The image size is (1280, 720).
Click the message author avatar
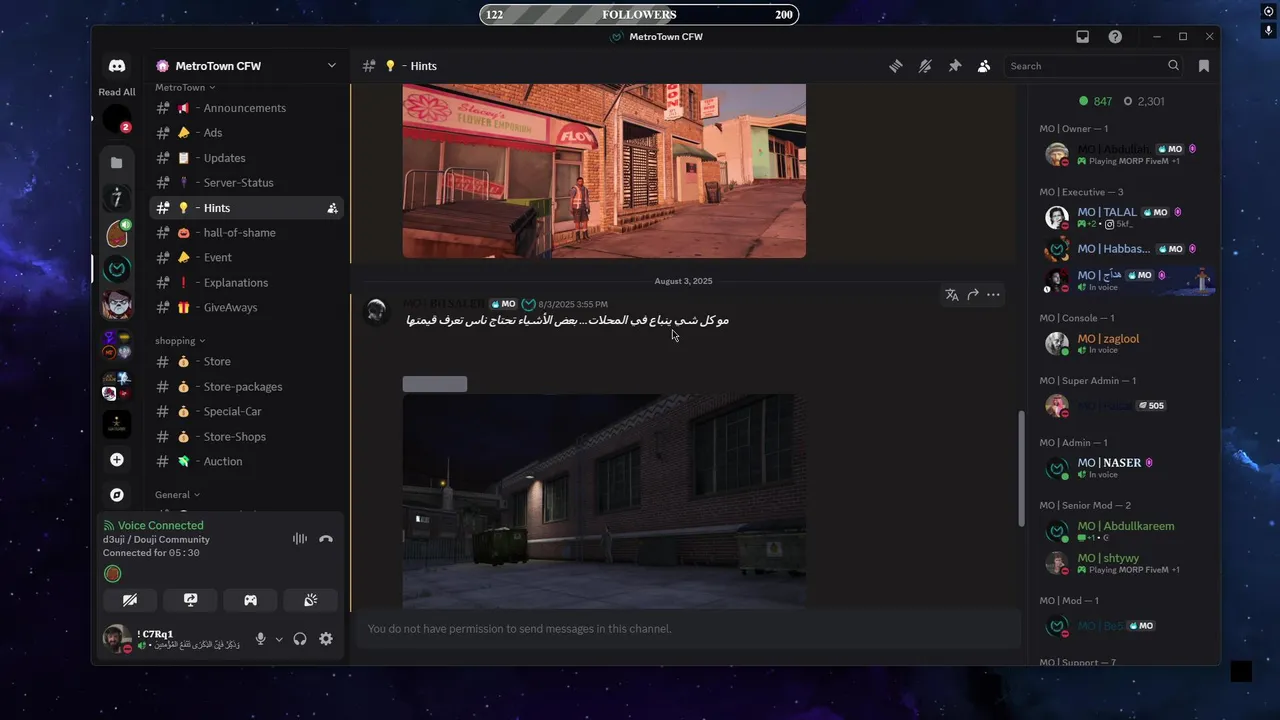[377, 311]
